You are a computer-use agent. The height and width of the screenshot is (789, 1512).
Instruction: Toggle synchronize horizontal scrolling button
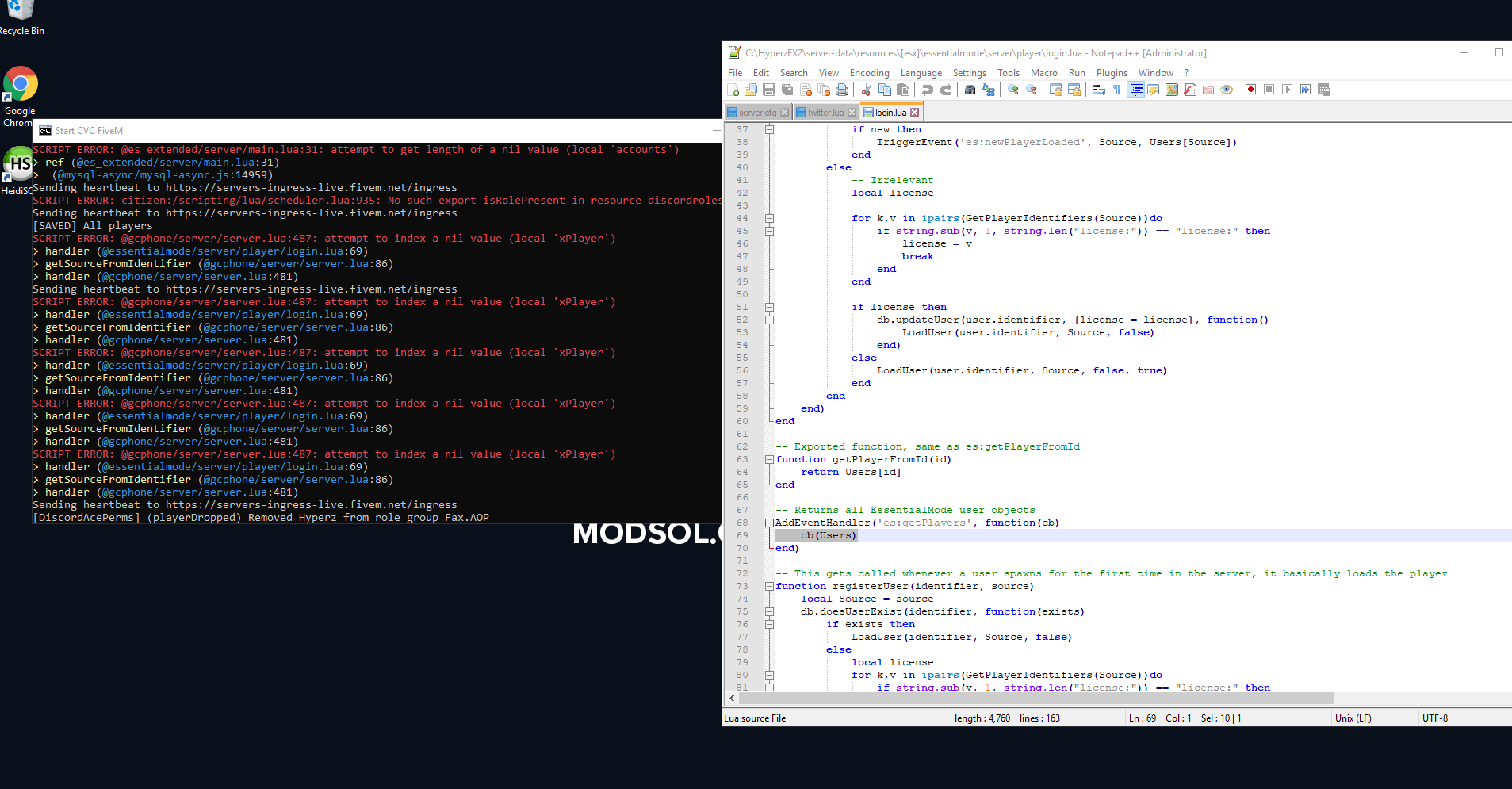tap(1074, 90)
